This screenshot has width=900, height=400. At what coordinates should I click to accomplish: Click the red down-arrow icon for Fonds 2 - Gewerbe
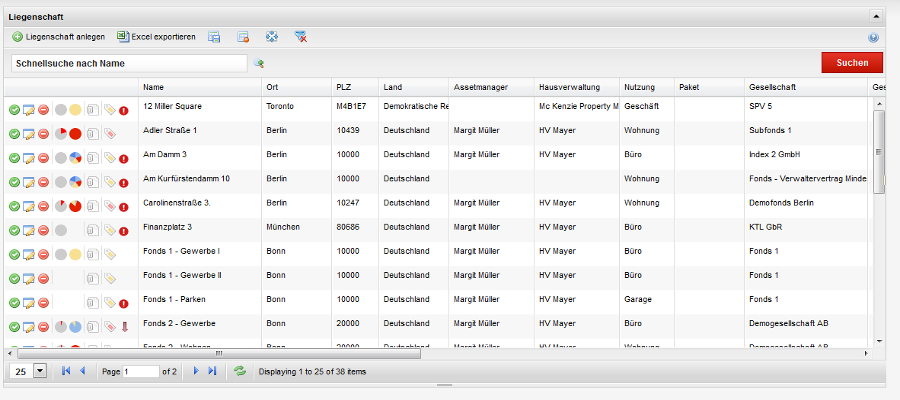click(125, 327)
